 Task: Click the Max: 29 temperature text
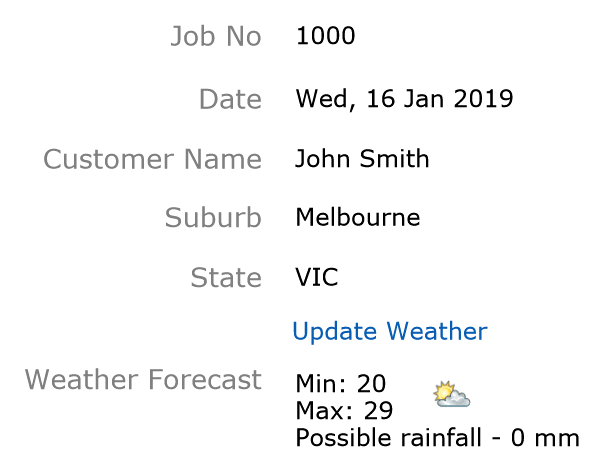[x=344, y=410]
